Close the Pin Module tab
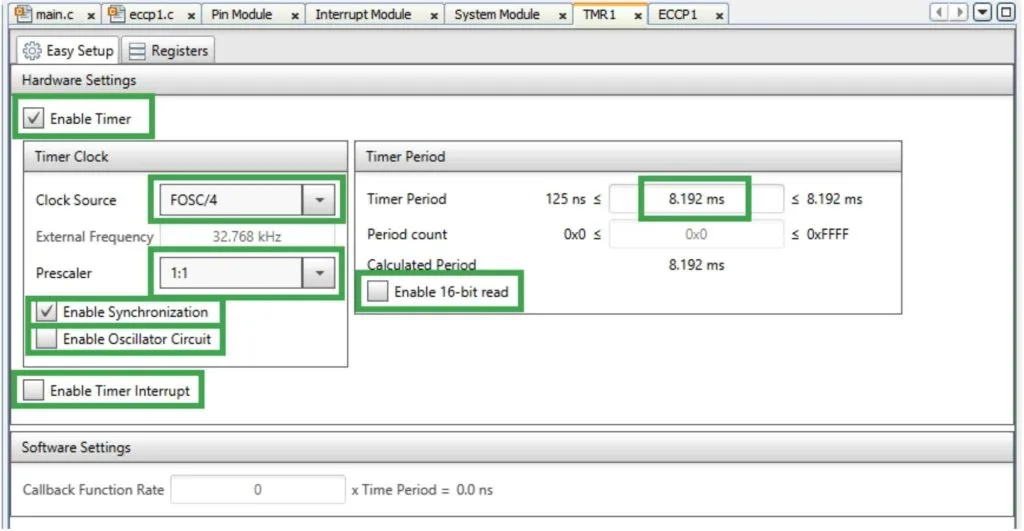This screenshot has width=1024, height=531. click(295, 15)
